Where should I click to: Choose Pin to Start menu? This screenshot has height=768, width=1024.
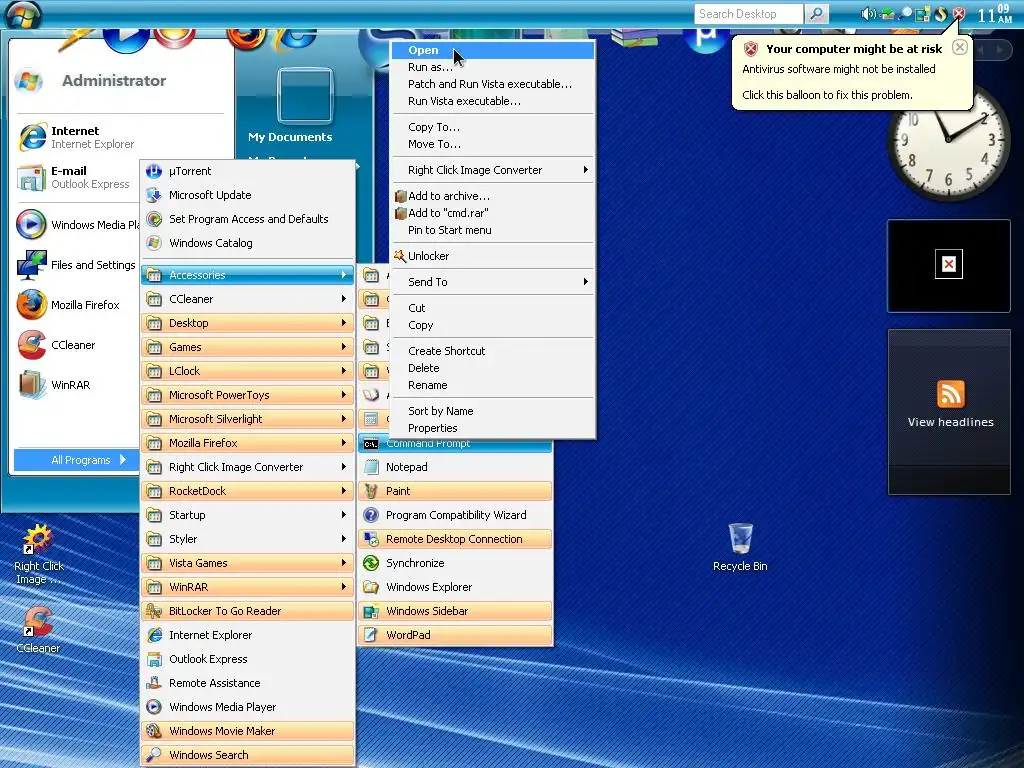coord(493,230)
